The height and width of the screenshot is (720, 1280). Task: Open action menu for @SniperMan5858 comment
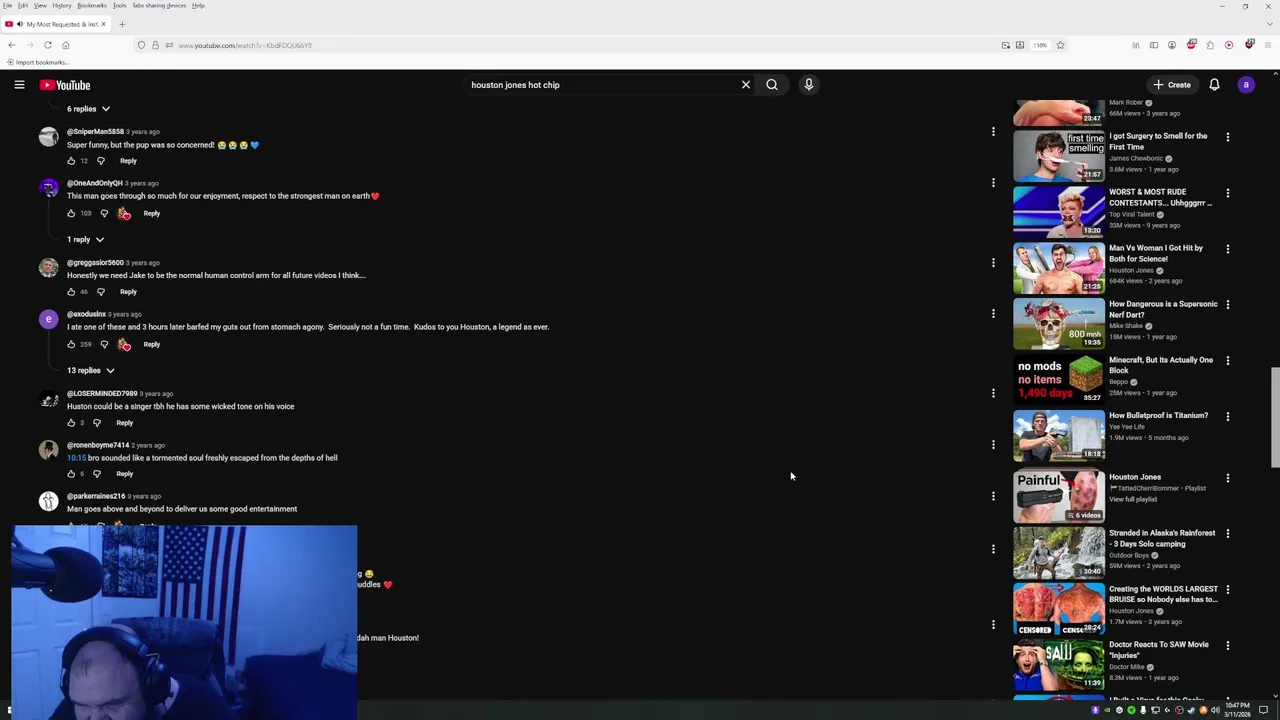point(993,131)
